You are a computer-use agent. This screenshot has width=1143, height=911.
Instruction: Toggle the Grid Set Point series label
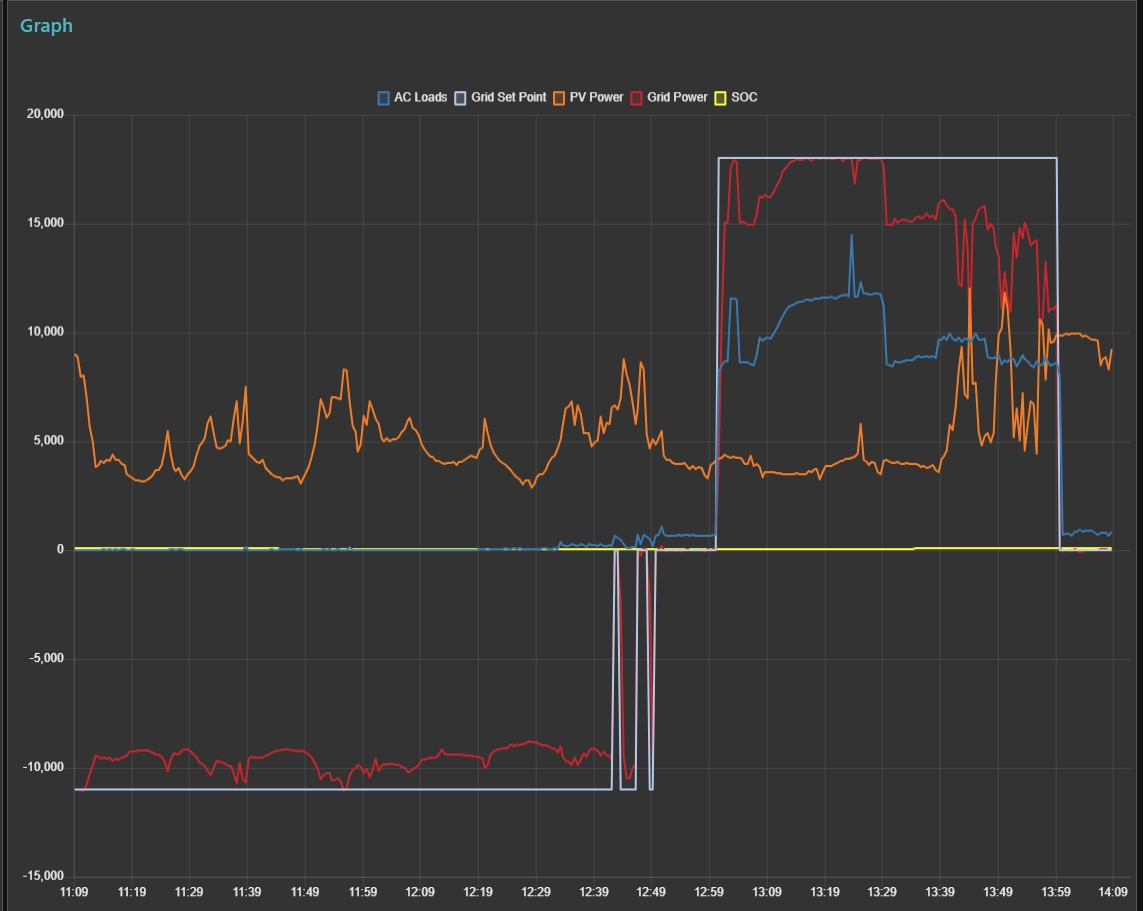pos(509,98)
